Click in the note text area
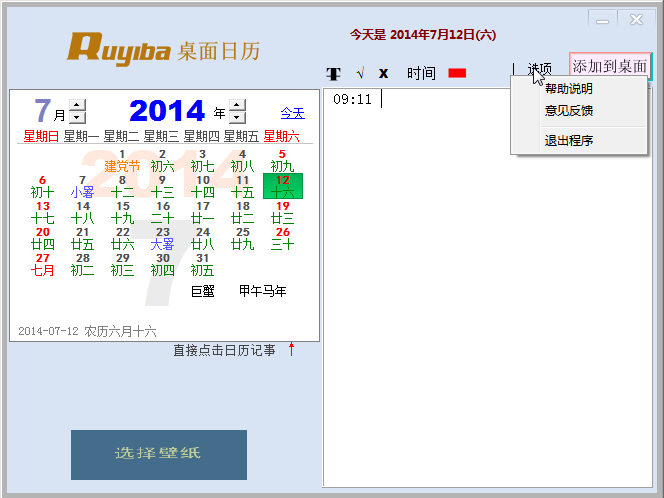The height and width of the screenshot is (498, 664). coord(487,288)
